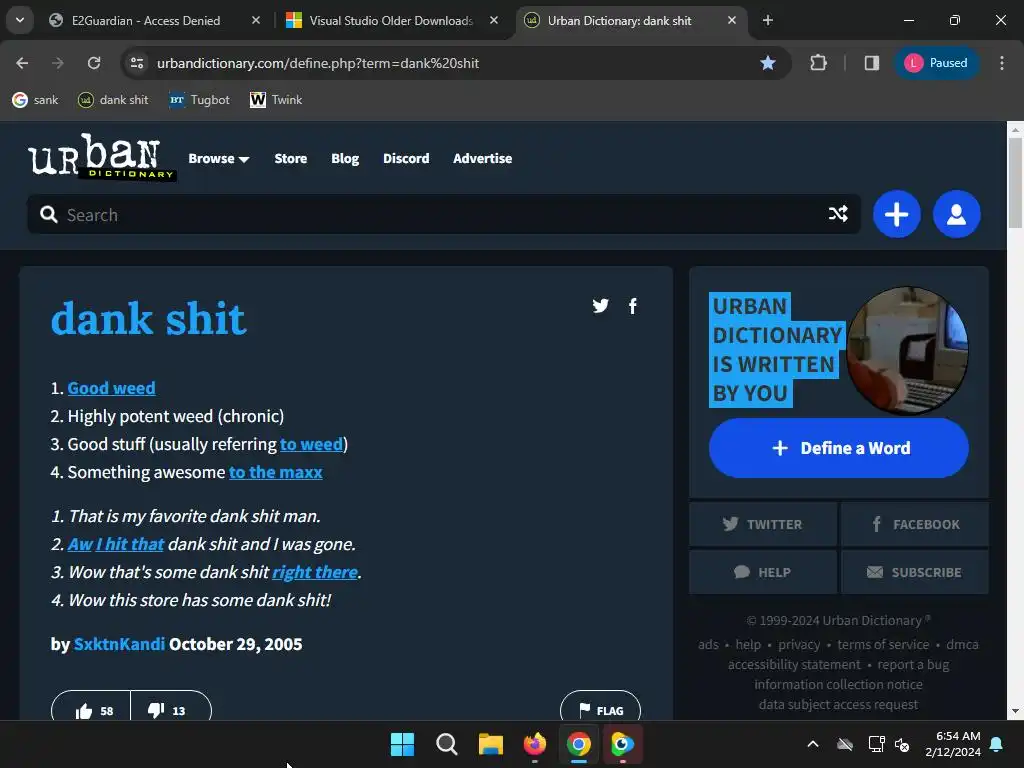Open Chrome extensions puzzle icon
1024x768 pixels.
pyautogui.click(x=818, y=63)
